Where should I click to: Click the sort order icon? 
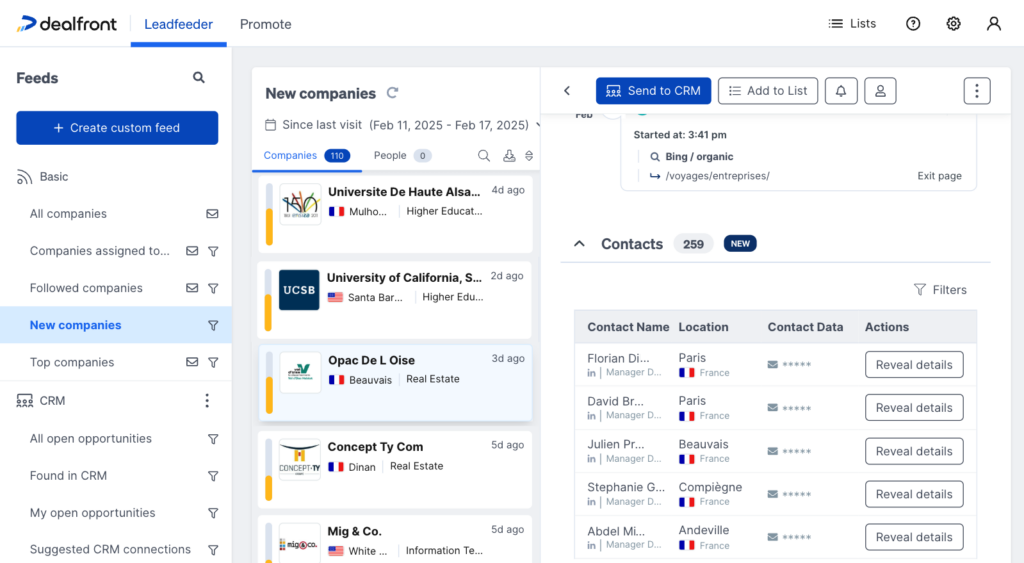[x=529, y=155]
